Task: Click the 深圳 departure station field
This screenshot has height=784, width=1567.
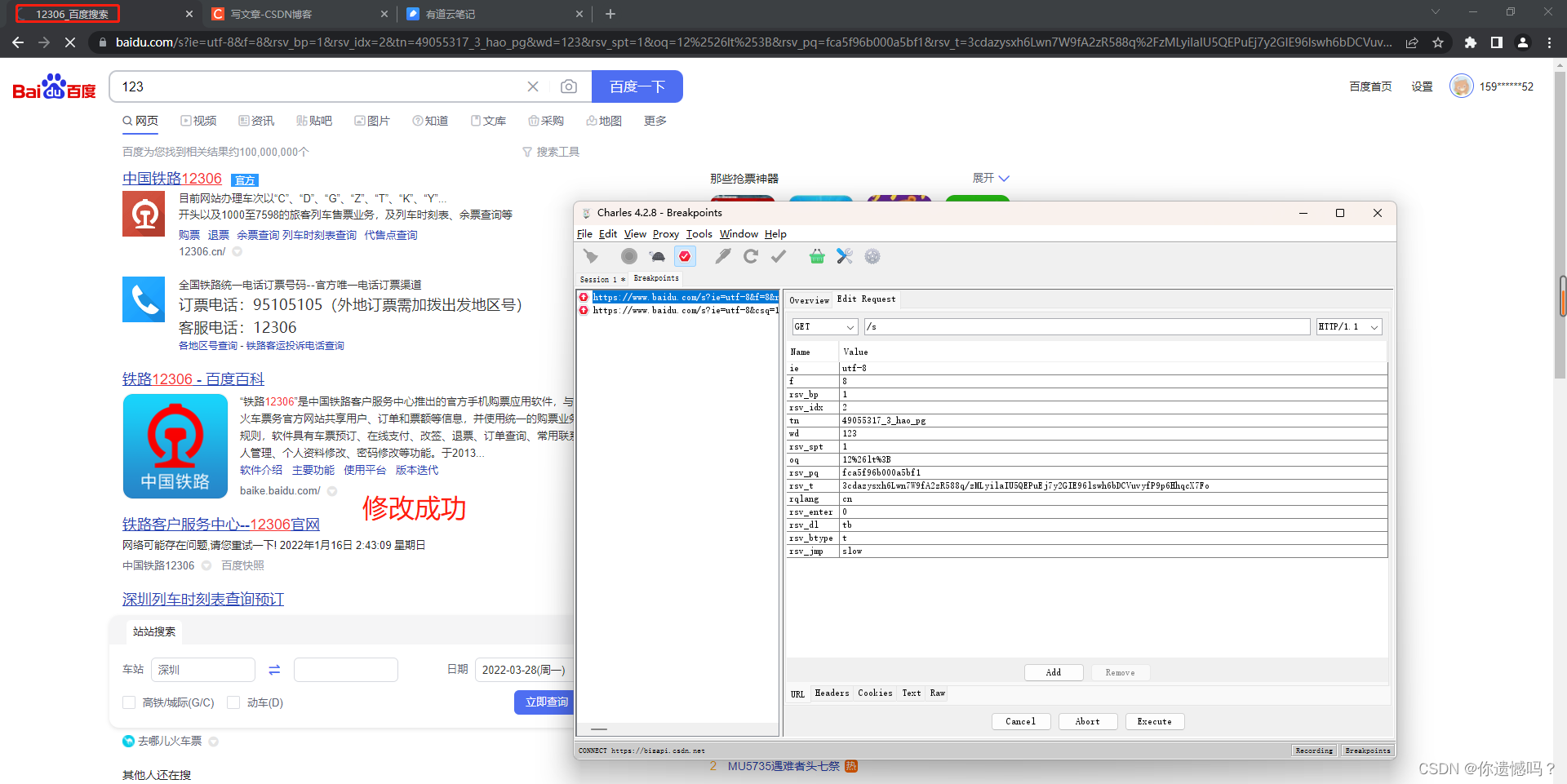Action: [203, 670]
